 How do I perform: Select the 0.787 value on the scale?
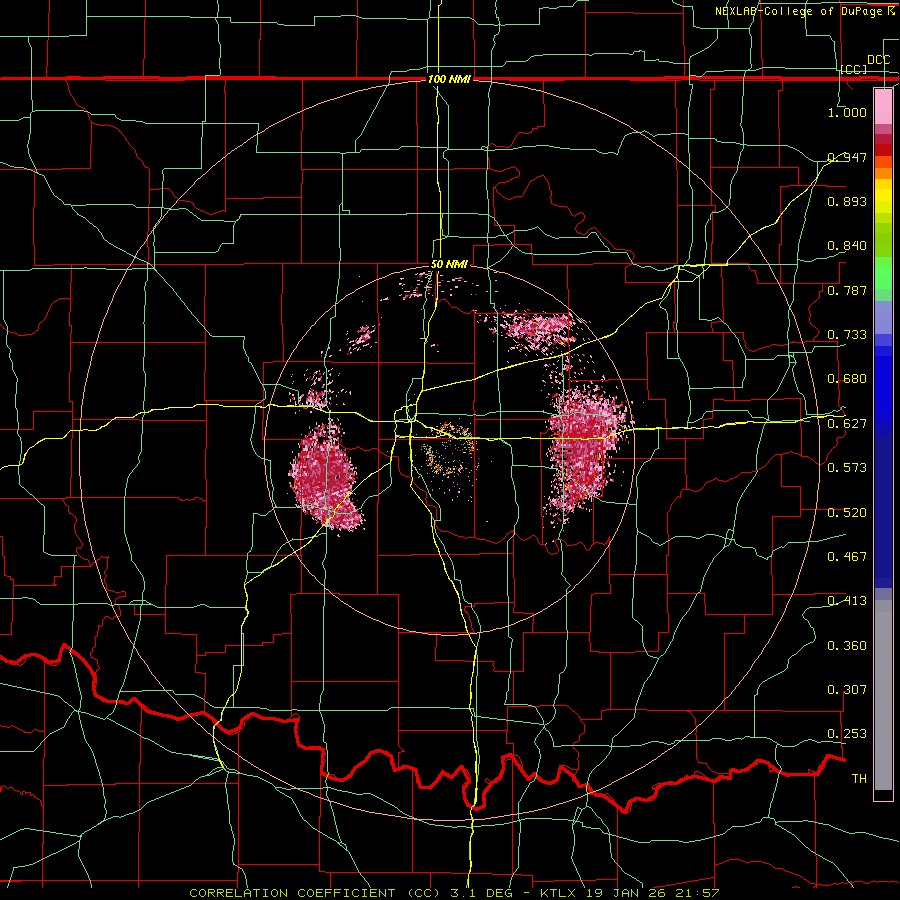[x=847, y=290]
